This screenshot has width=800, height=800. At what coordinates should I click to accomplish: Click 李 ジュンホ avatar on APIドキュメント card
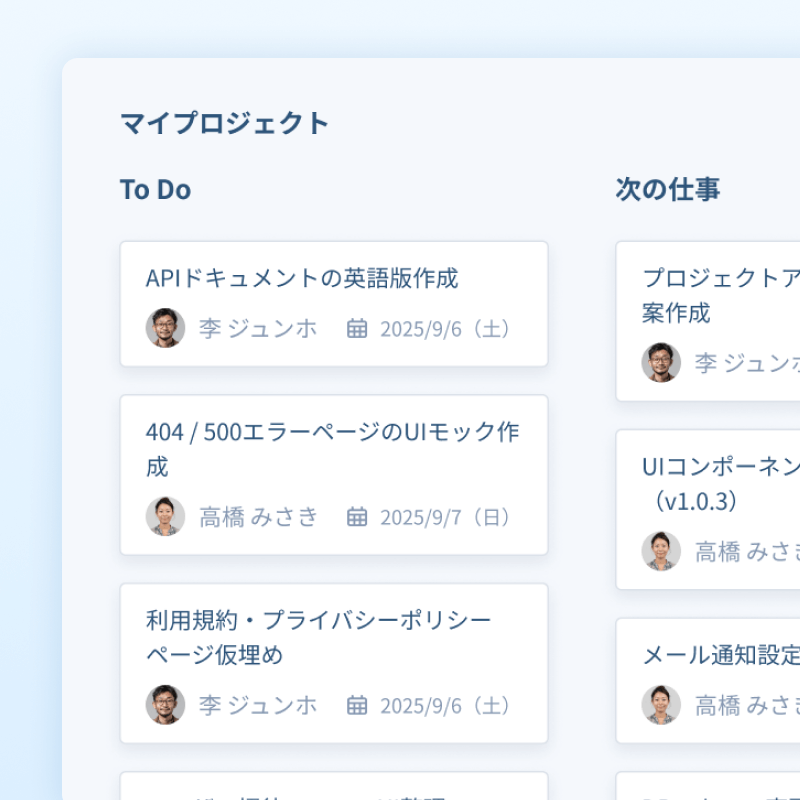(x=165, y=328)
